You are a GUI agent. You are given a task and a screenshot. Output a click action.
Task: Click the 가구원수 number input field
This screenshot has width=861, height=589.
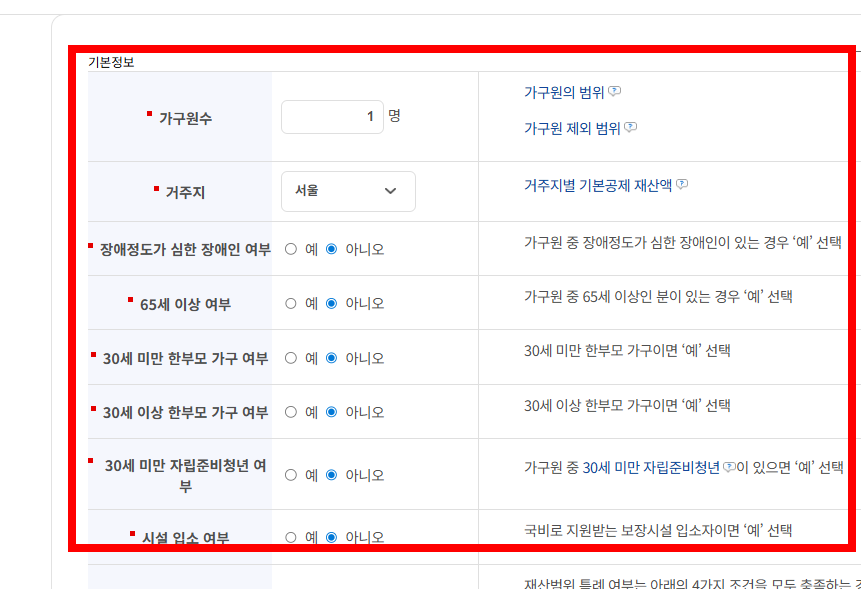[332, 117]
